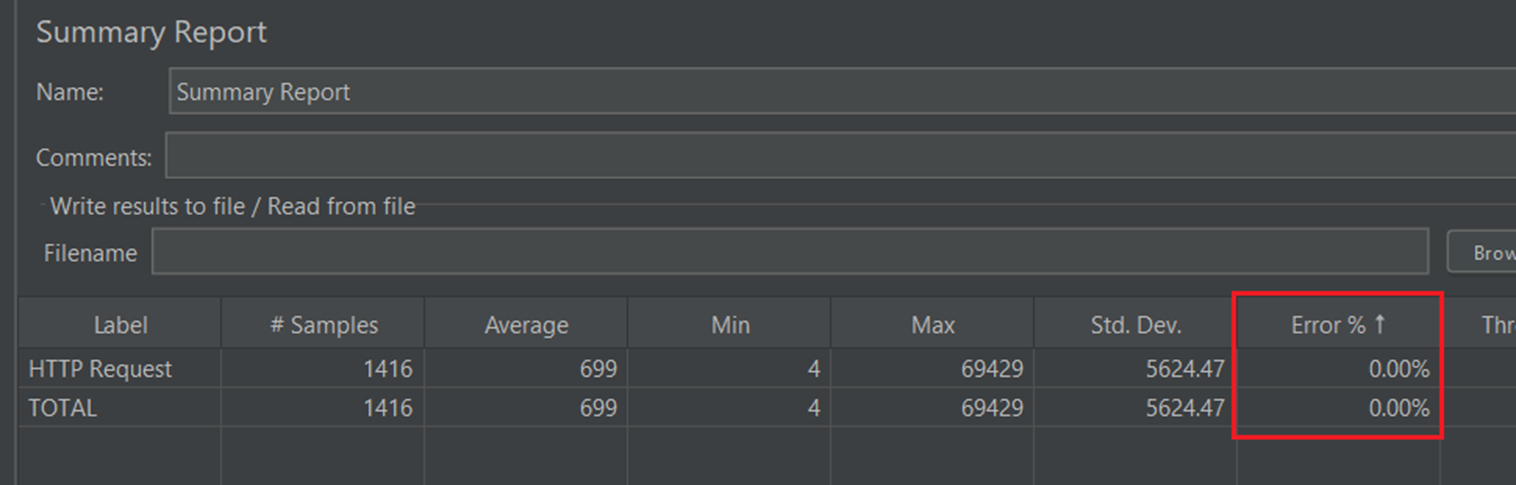Select the TOTAL row label
1516x485 pixels.
tap(62, 408)
